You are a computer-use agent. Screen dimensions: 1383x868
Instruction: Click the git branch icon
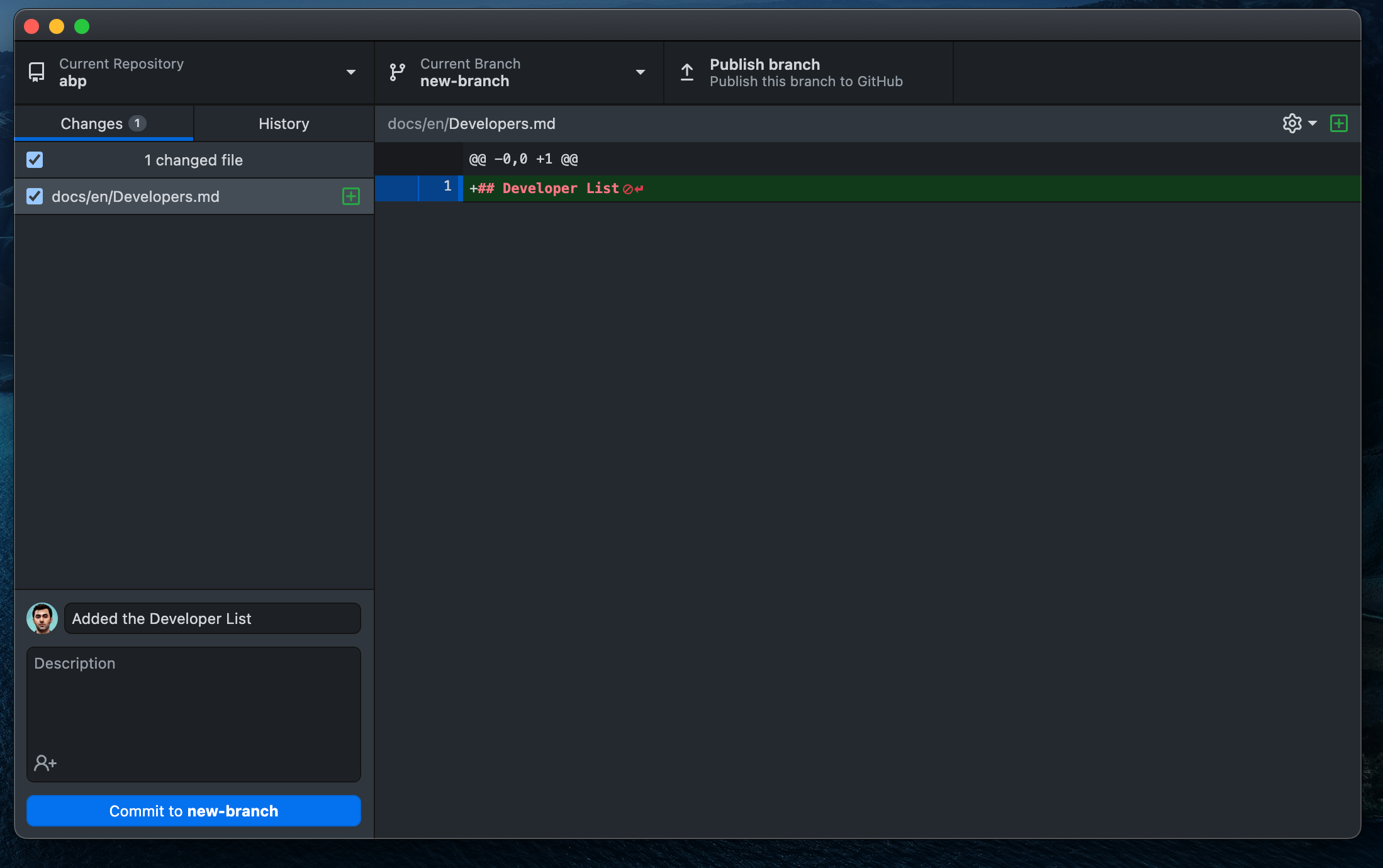point(397,72)
